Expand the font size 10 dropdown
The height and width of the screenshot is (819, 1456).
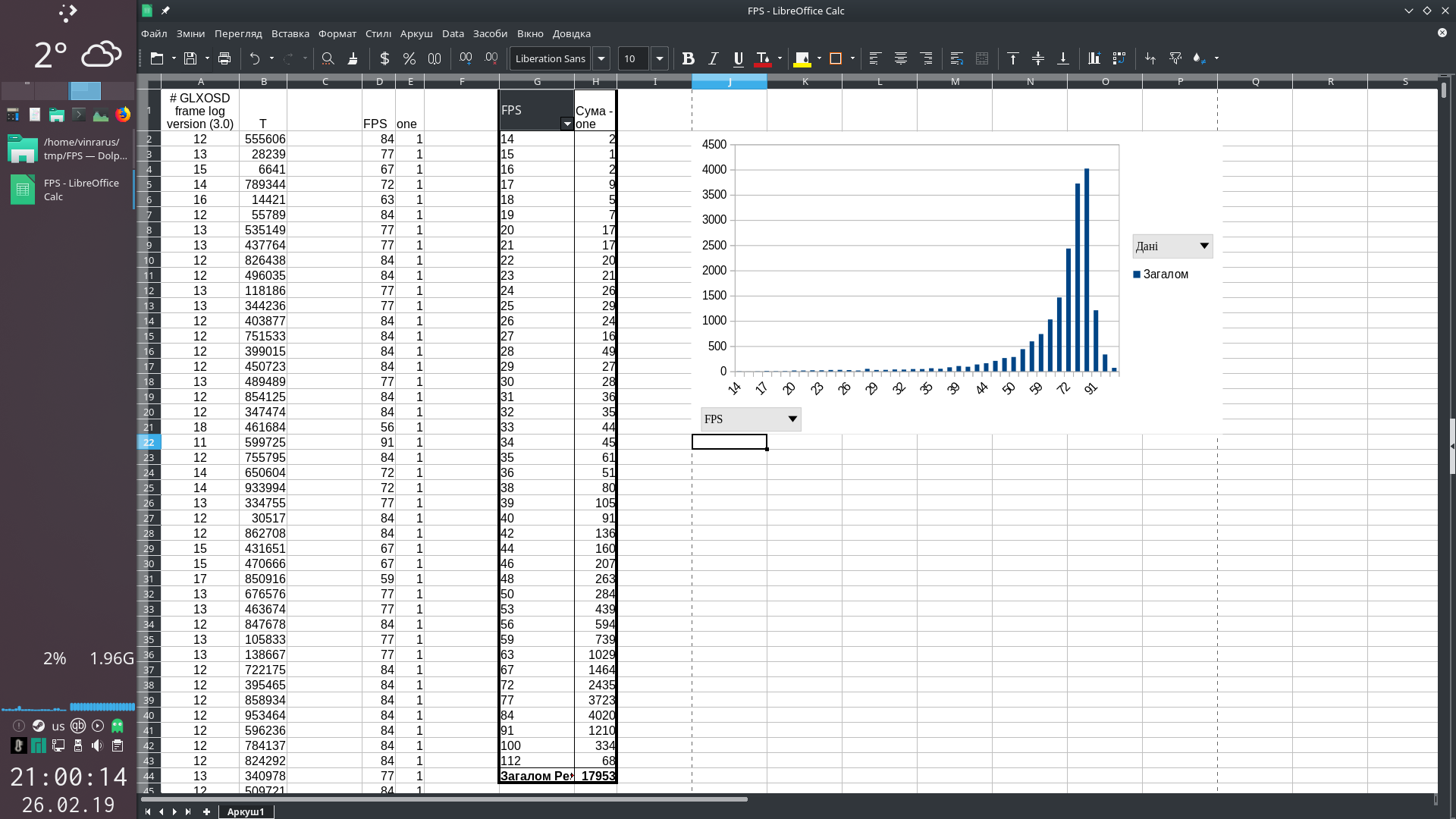click(x=660, y=58)
